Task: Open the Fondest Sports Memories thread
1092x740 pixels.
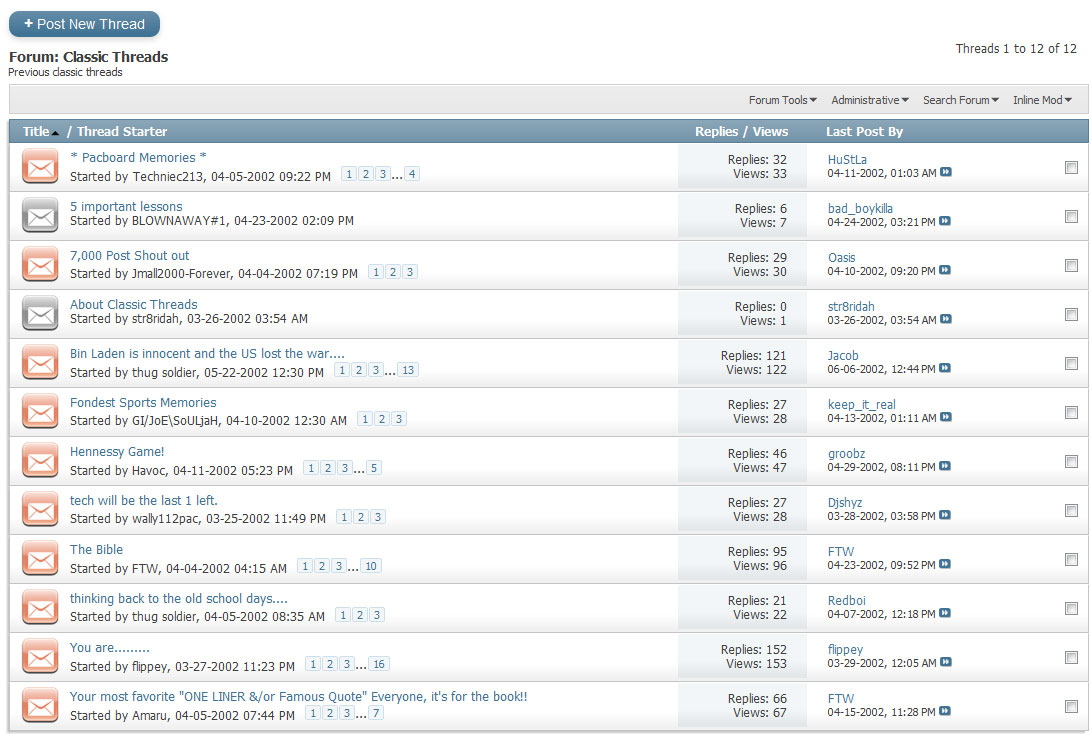Action: tap(143, 403)
